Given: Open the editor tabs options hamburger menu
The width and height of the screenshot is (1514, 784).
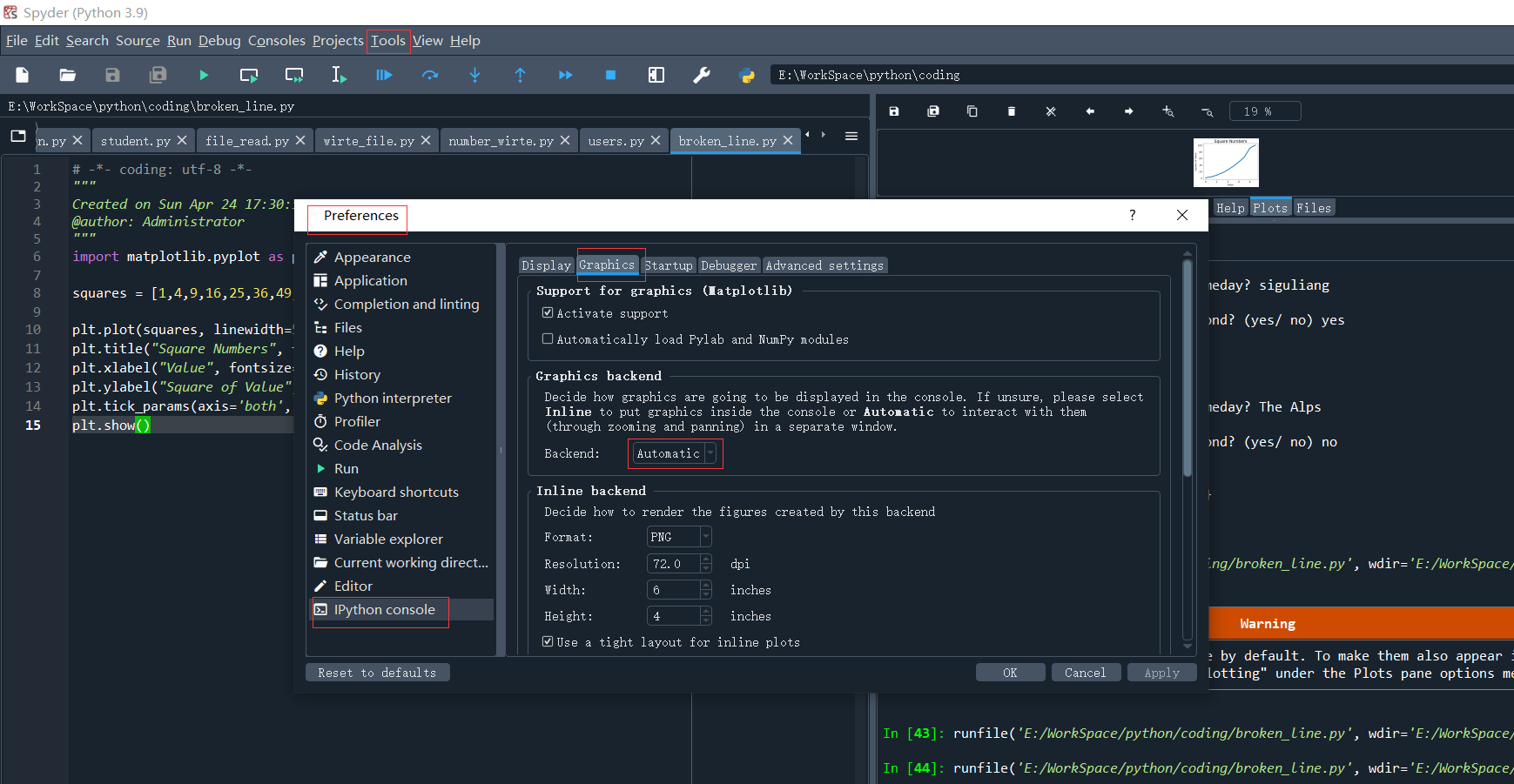Looking at the screenshot, I should tap(851, 137).
